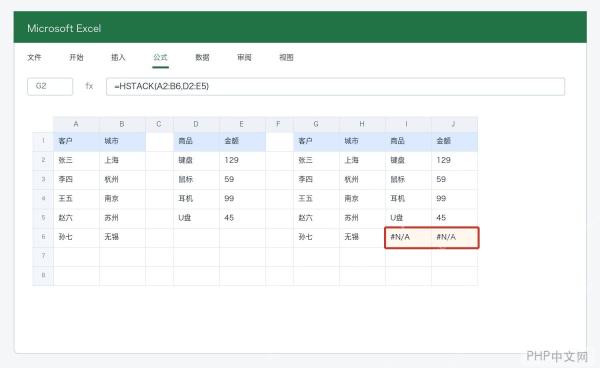Select cell D3 containing 鼠标
The width and height of the screenshot is (600, 368).
196,179
